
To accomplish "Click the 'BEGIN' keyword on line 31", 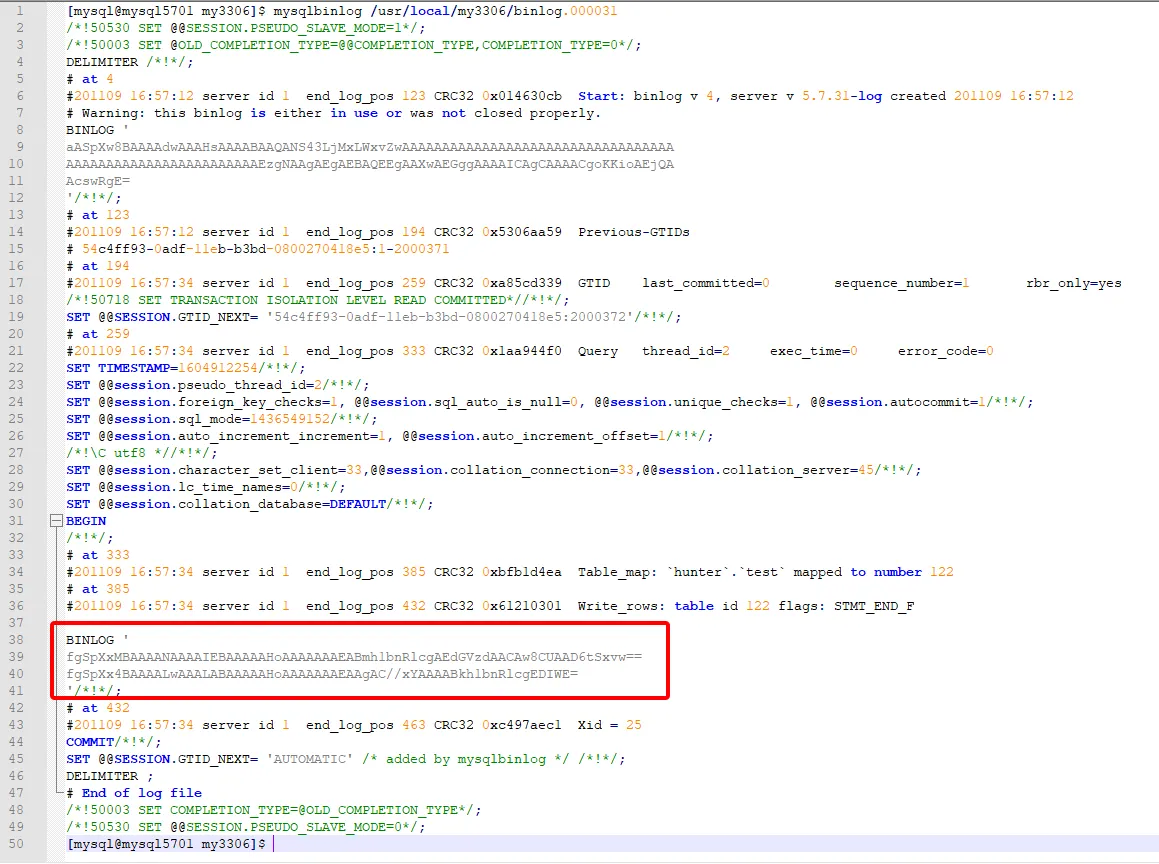I will 86,521.
